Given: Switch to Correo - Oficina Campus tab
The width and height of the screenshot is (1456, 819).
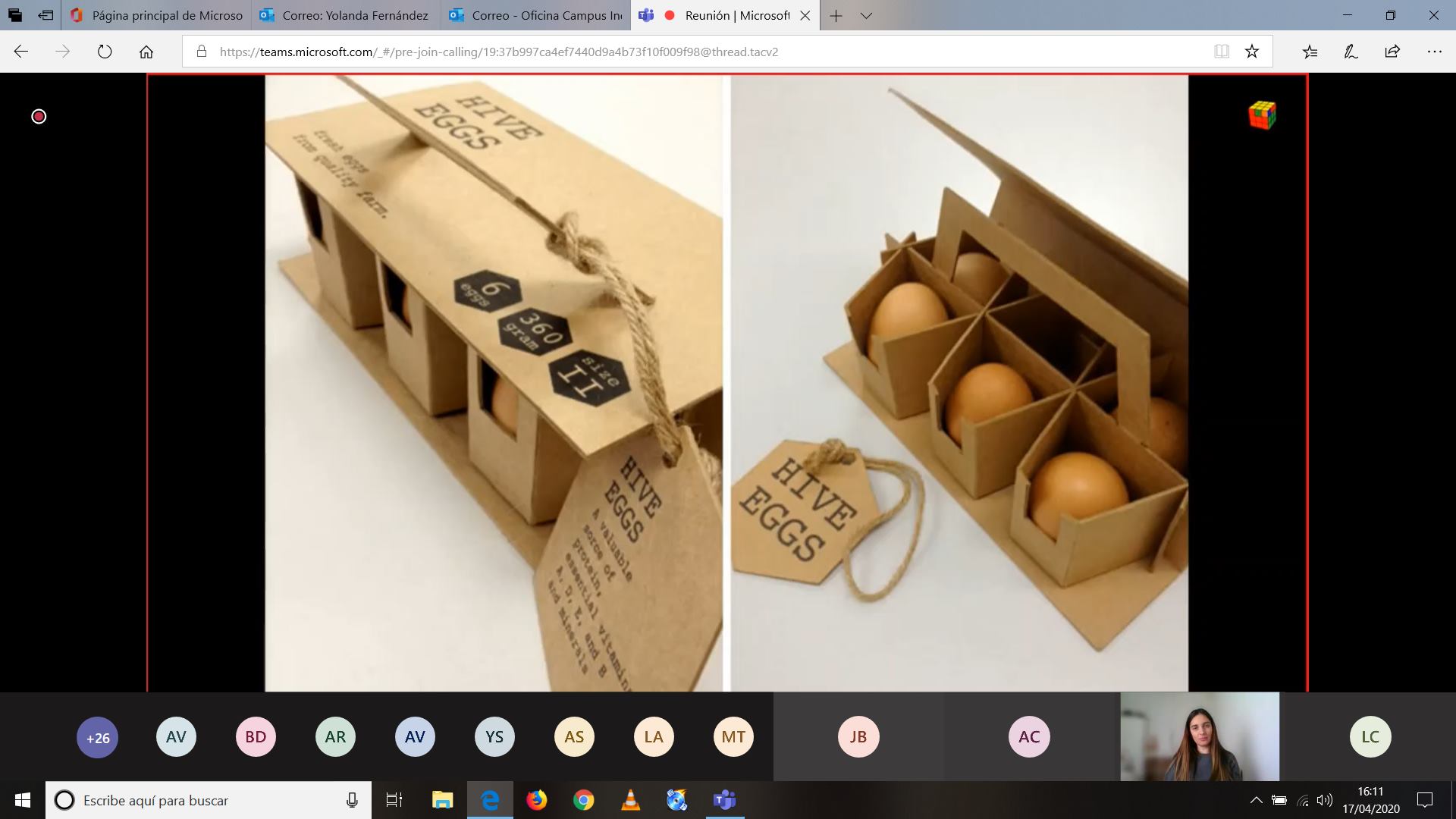Looking at the screenshot, I should point(535,15).
